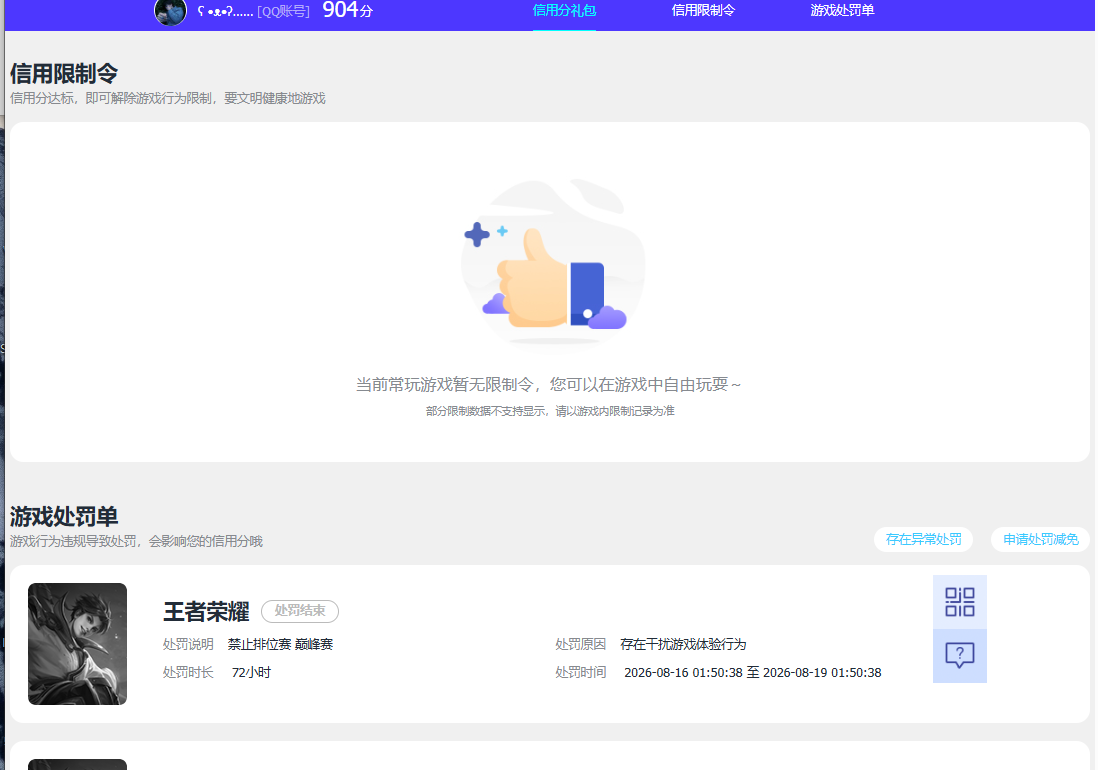This screenshot has height=770, width=1098.
Task: Click the user avatar in header
Action: click(170, 12)
